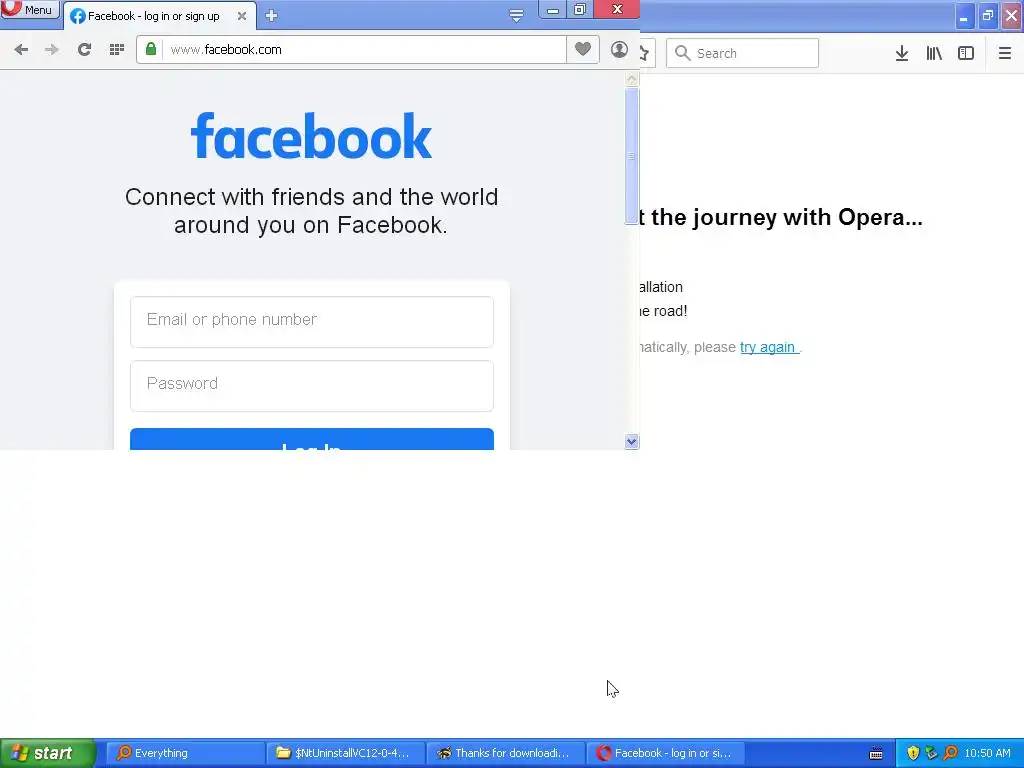Open the Opera account profile icon
The width and height of the screenshot is (1024, 768).
click(x=619, y=50)
